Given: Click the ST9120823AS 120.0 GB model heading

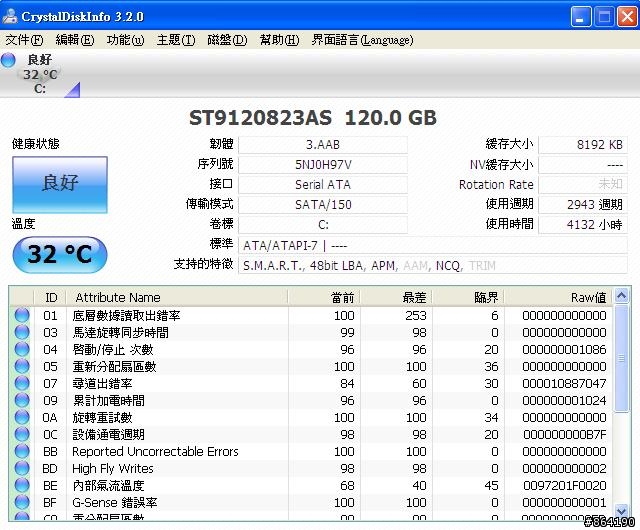Looking at the screenshot, I should pos(313,118).
